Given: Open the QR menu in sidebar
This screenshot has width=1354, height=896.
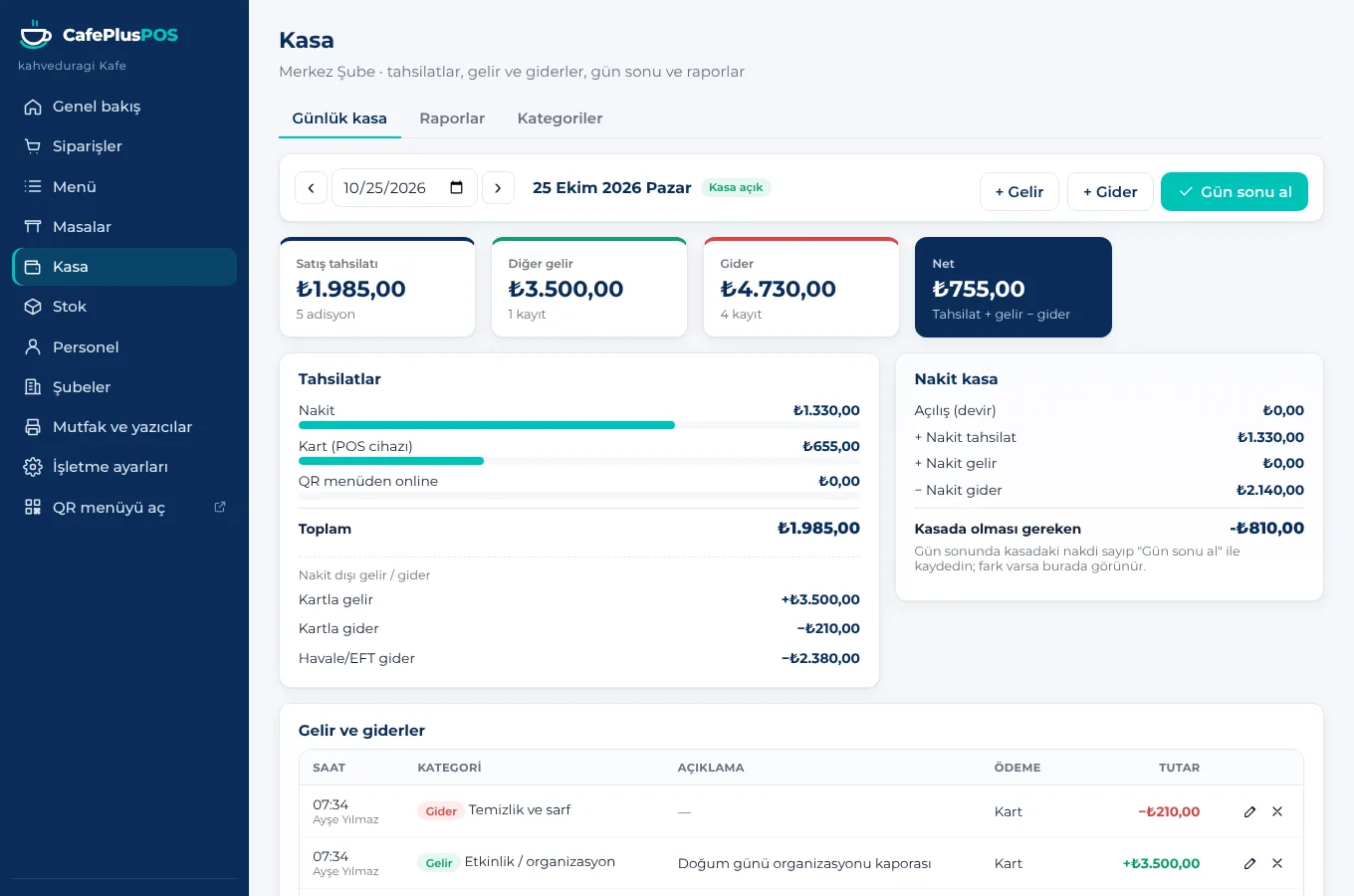Looking at the screenshot, I should (x=124, y=508).
